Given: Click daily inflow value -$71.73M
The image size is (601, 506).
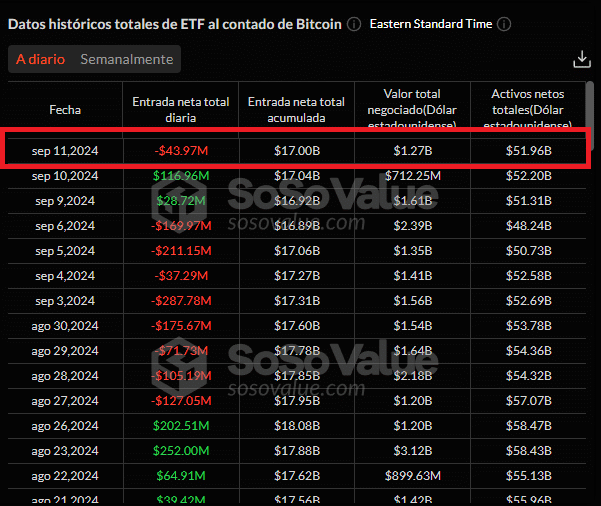Looking at the screenshot, I should (181, 351).
